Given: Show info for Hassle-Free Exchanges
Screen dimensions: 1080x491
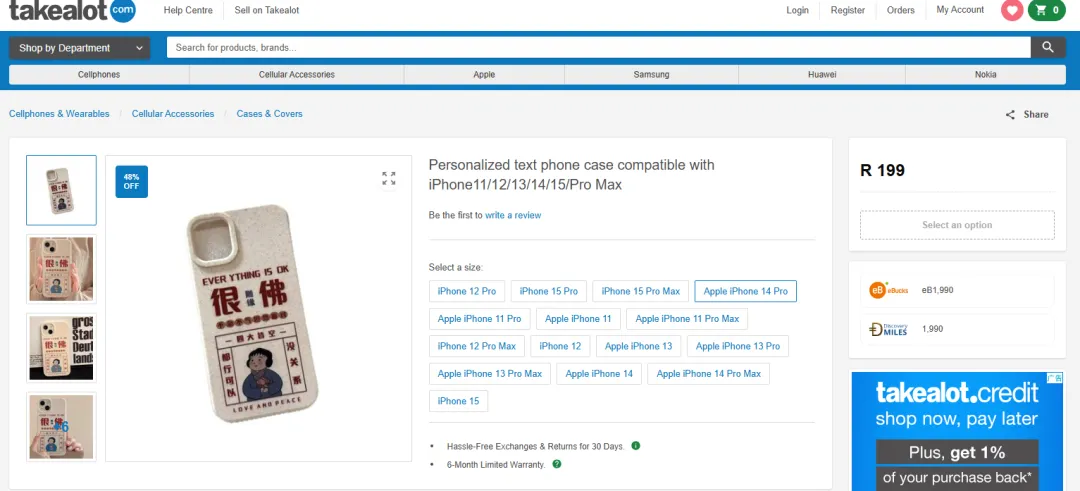Looking at the screenshot, I should tap(636, 446).
